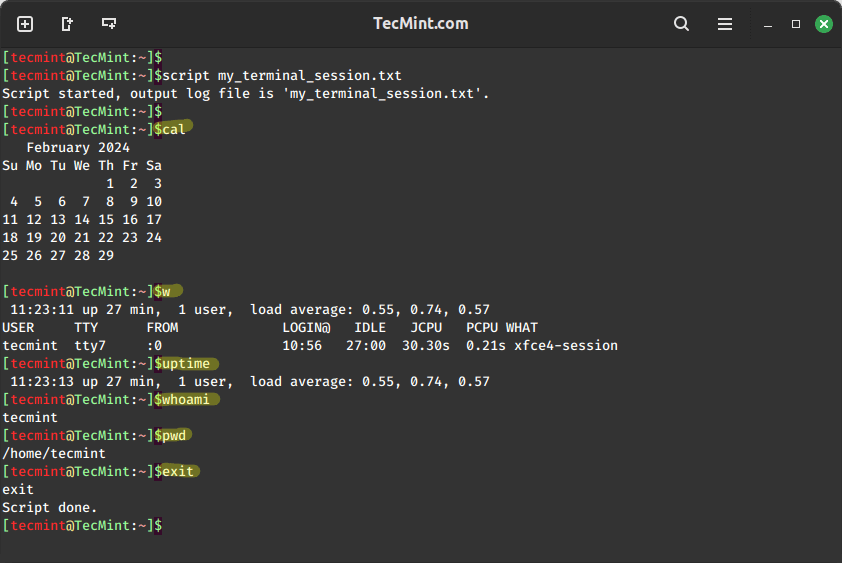Click the xfce4-session text

coord(566,345)
